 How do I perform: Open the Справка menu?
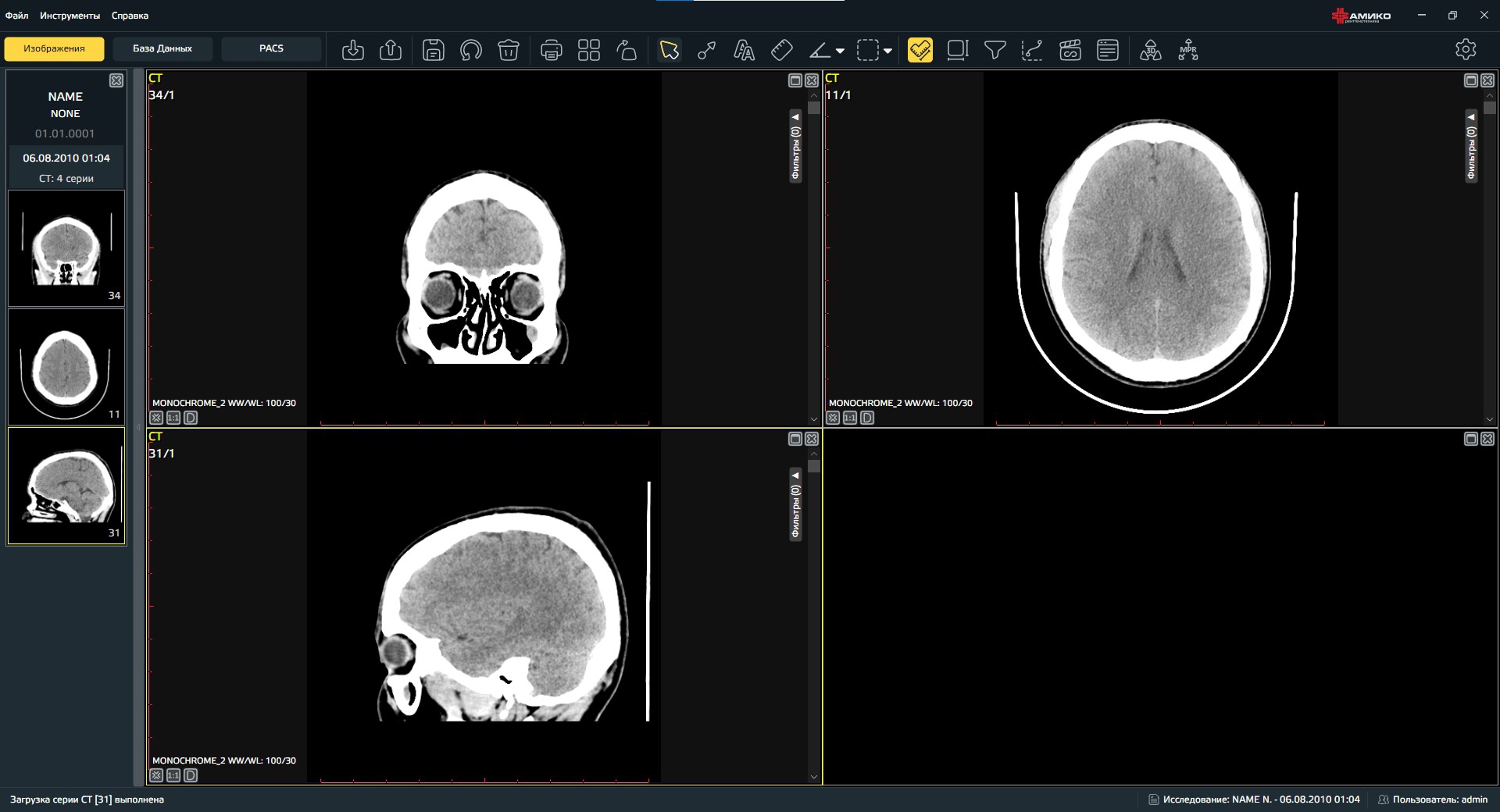130,16
